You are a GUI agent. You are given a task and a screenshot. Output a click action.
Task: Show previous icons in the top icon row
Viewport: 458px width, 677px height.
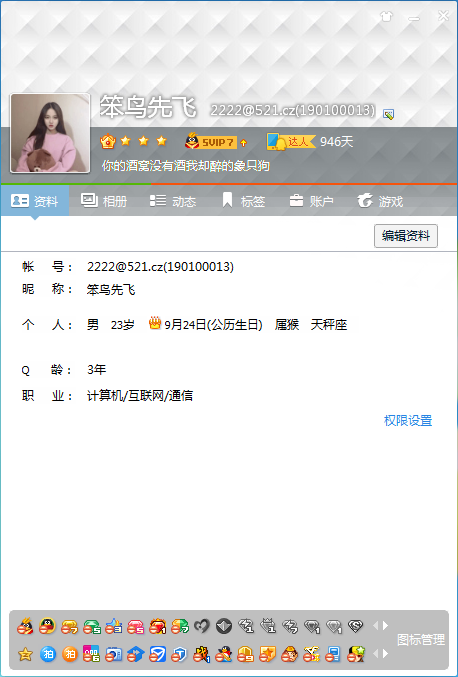tap(376, 625)
